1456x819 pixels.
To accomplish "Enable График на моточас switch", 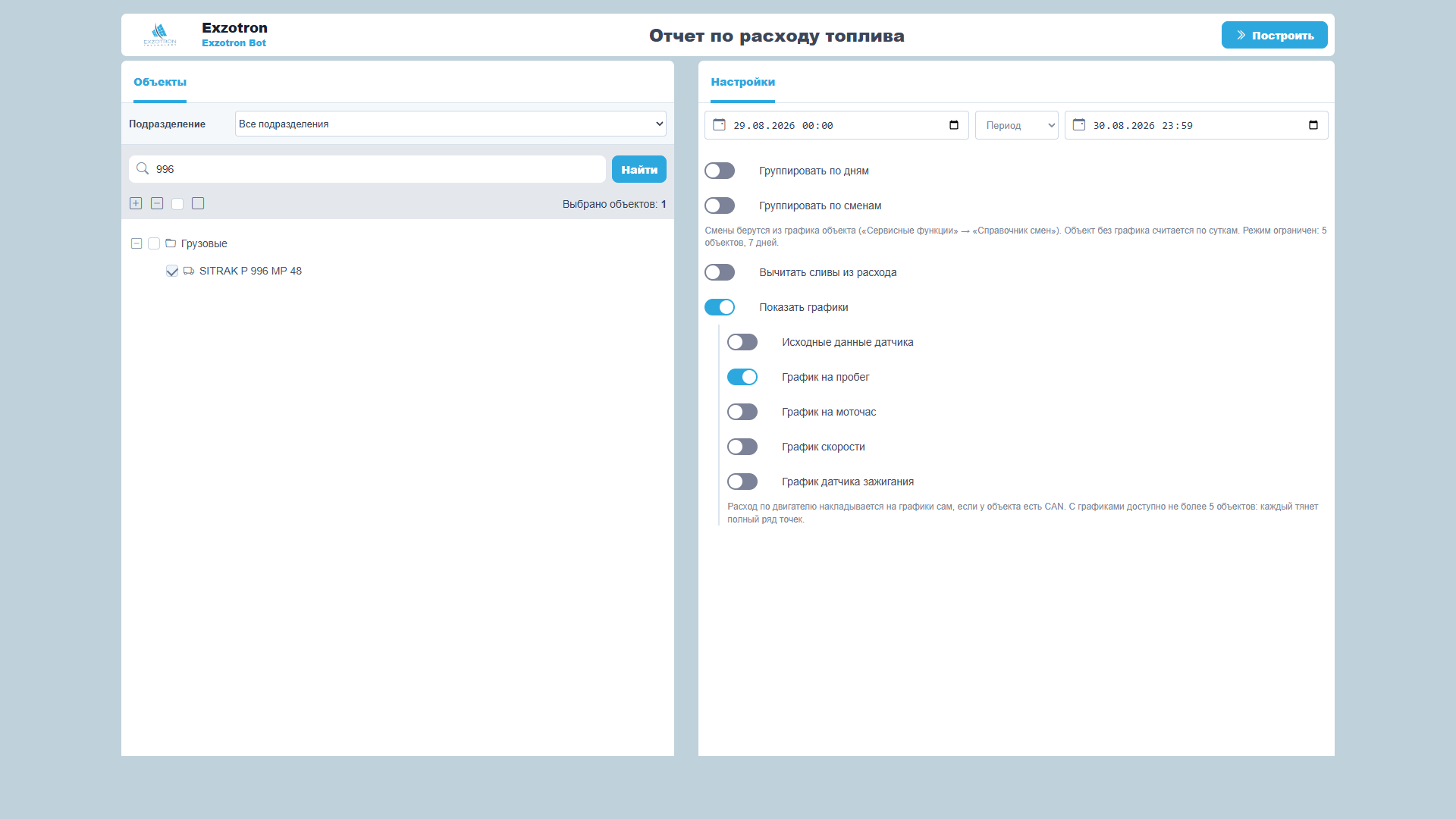I will click(x=742, y=412).
